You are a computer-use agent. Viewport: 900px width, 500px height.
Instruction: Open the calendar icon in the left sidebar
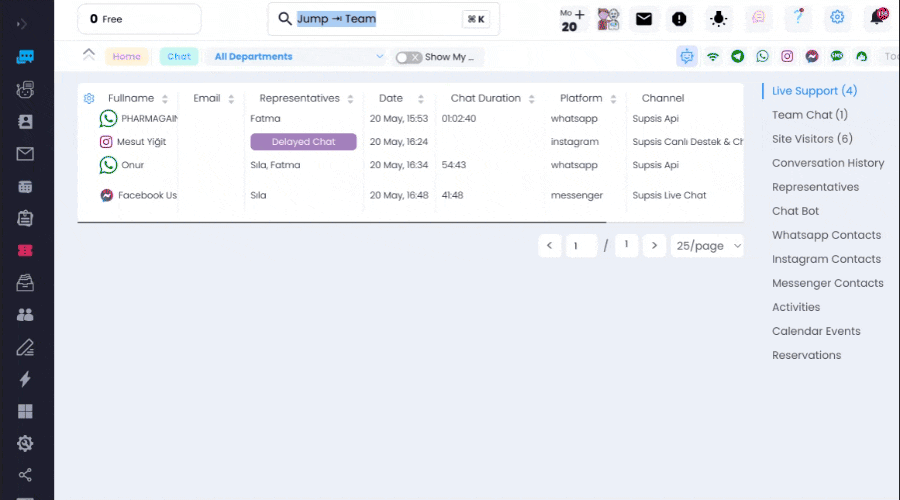point(25,187)
